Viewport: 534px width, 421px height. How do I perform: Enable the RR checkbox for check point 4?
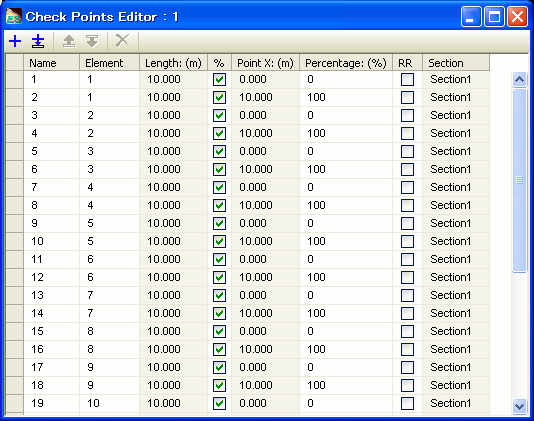click(407, 134)
